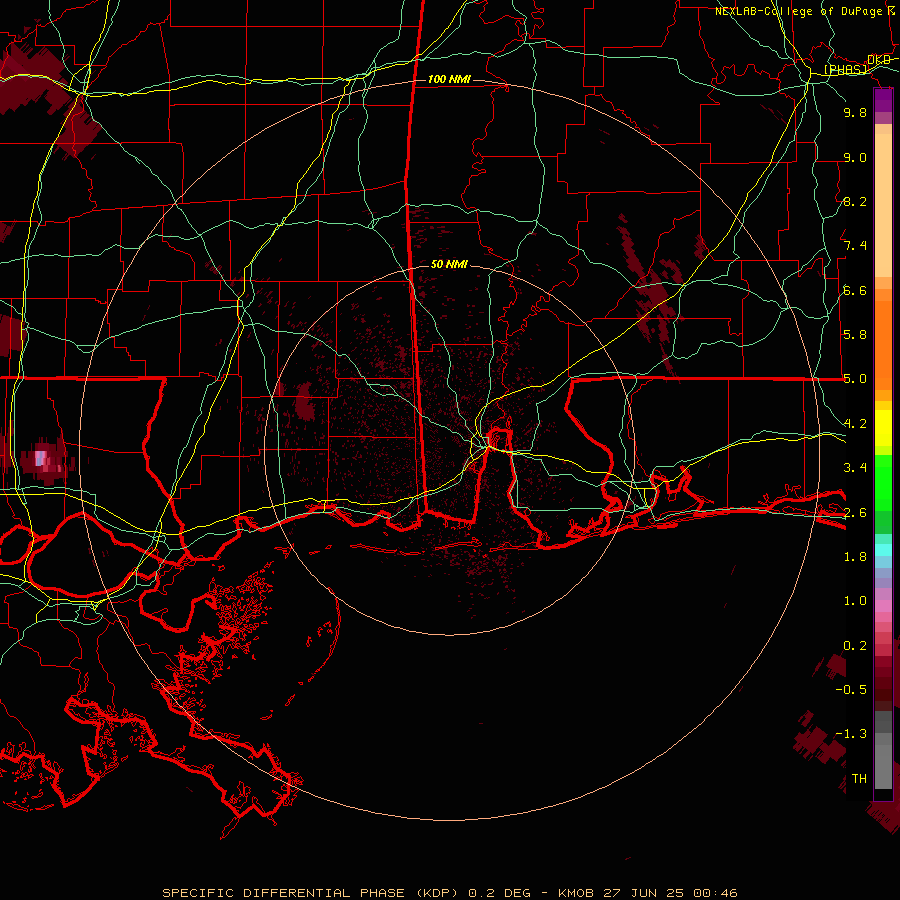Click the 5.0 color scale value
Viewport: 900px width, 900px height.
pyautogui.click(x=855, y=379)
